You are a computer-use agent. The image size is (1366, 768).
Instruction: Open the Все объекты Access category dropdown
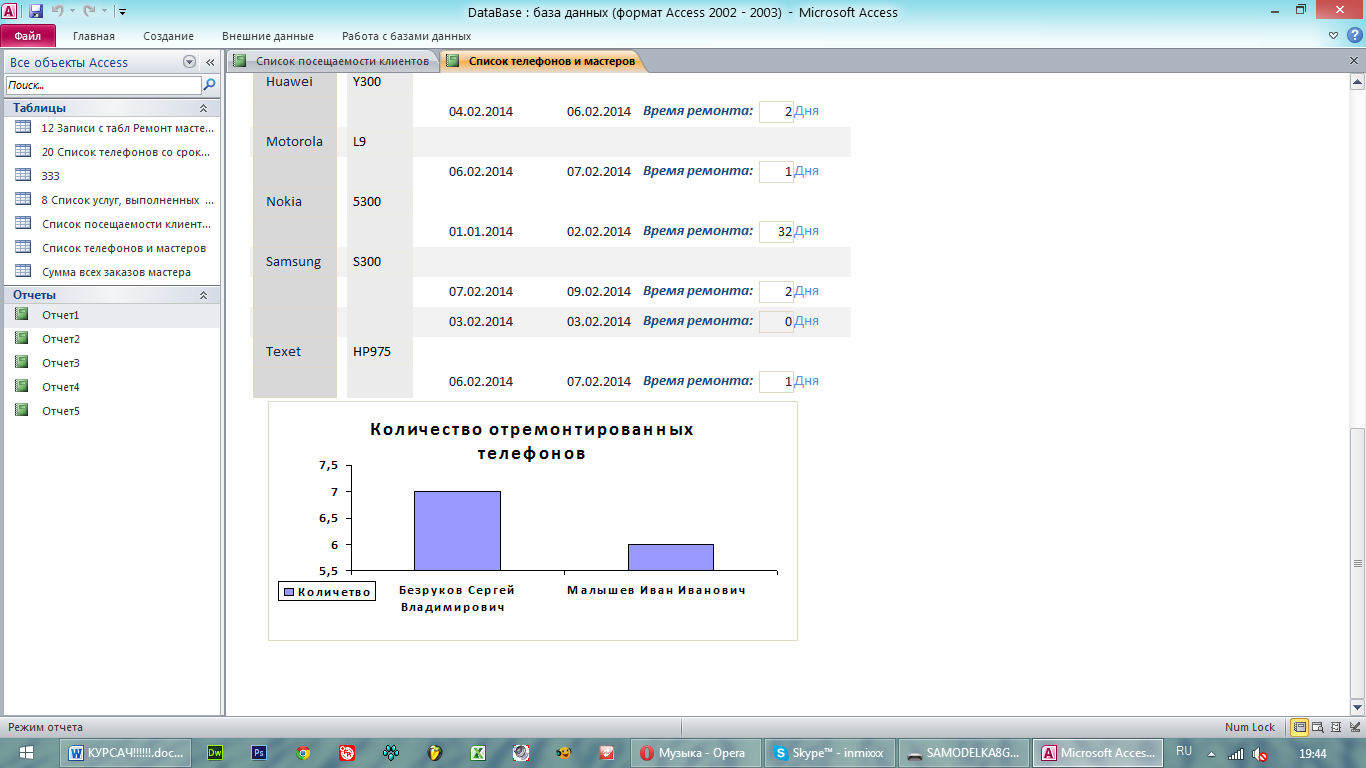190,62
